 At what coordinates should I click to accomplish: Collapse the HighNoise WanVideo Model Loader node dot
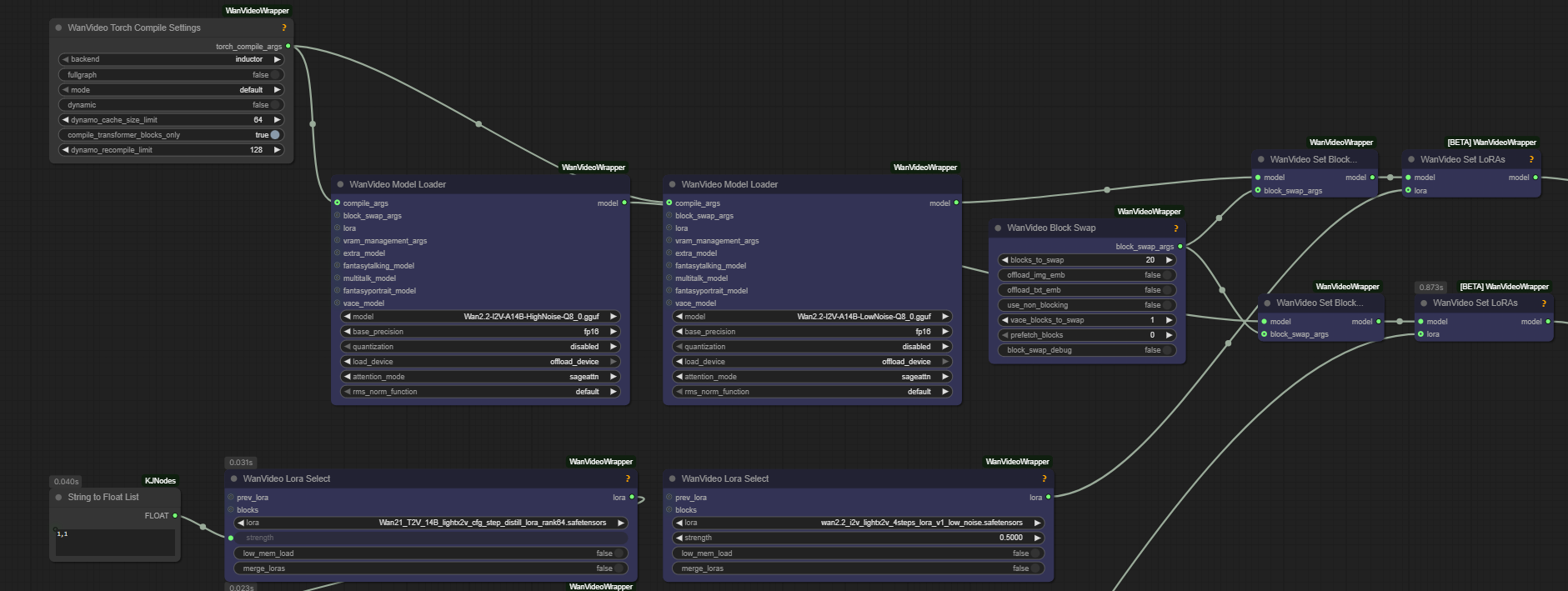click(x=340, y=184)
